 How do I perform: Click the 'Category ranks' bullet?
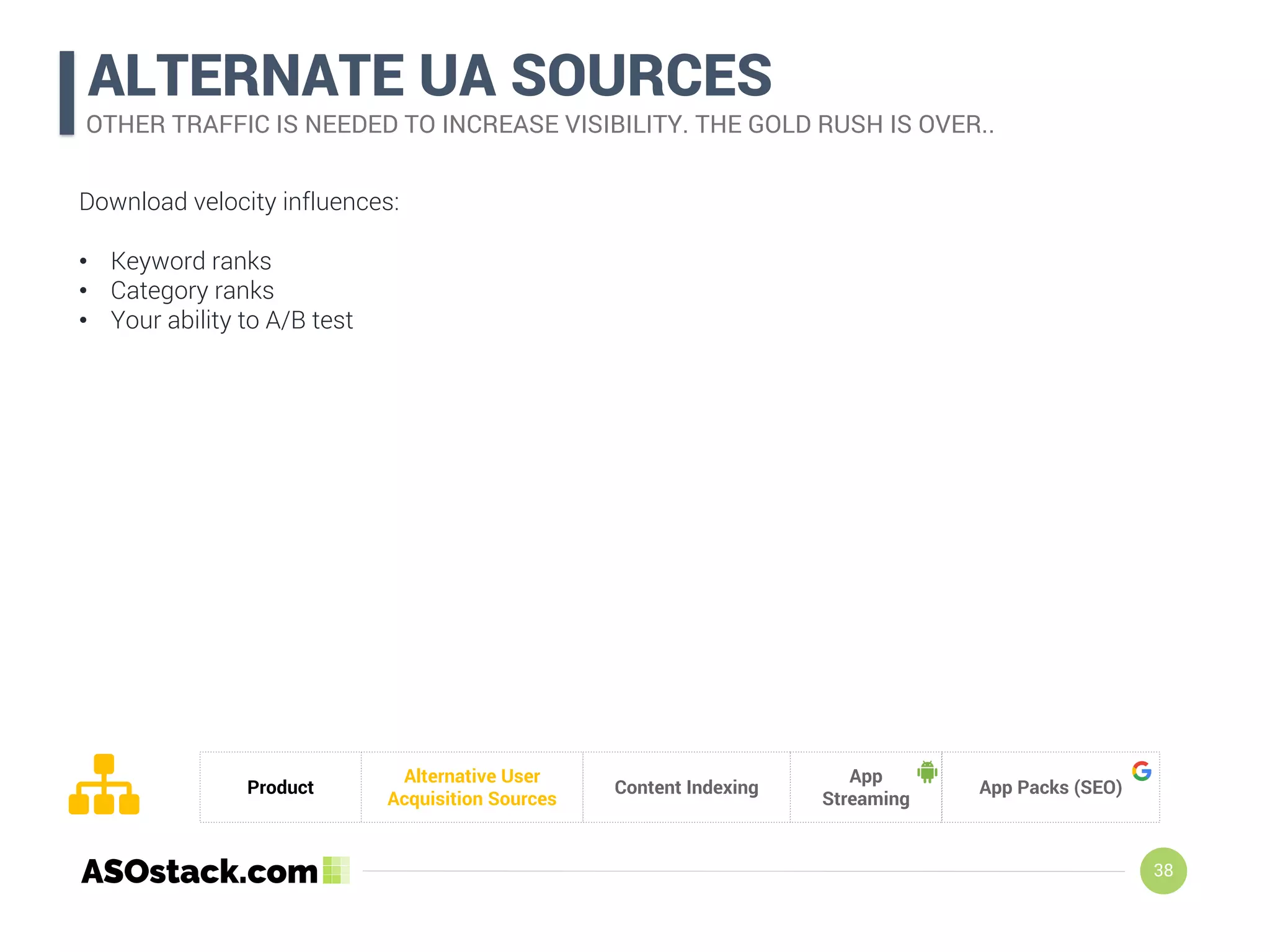192,291
